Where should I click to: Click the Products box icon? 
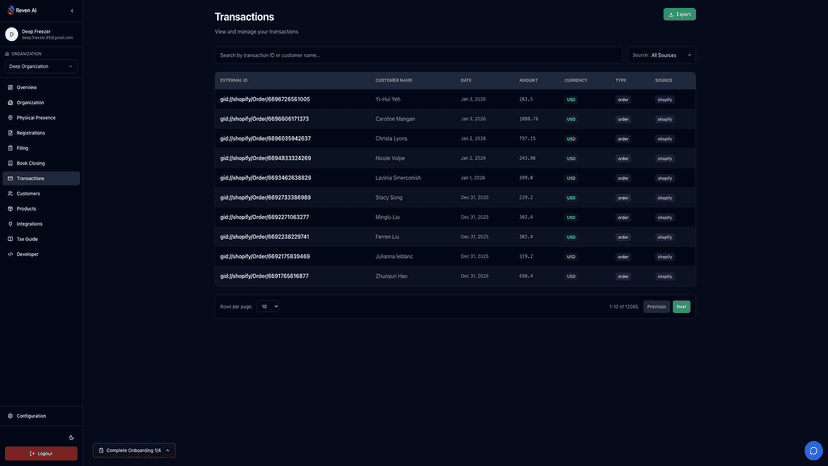[10, 209]
